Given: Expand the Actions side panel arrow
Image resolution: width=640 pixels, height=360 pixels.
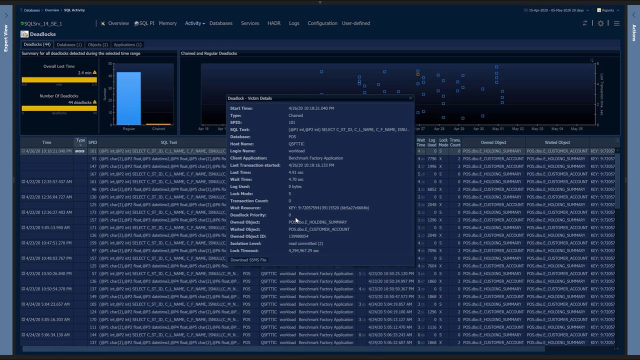Looking at the screenshot, I should click(x=634, y=15).
